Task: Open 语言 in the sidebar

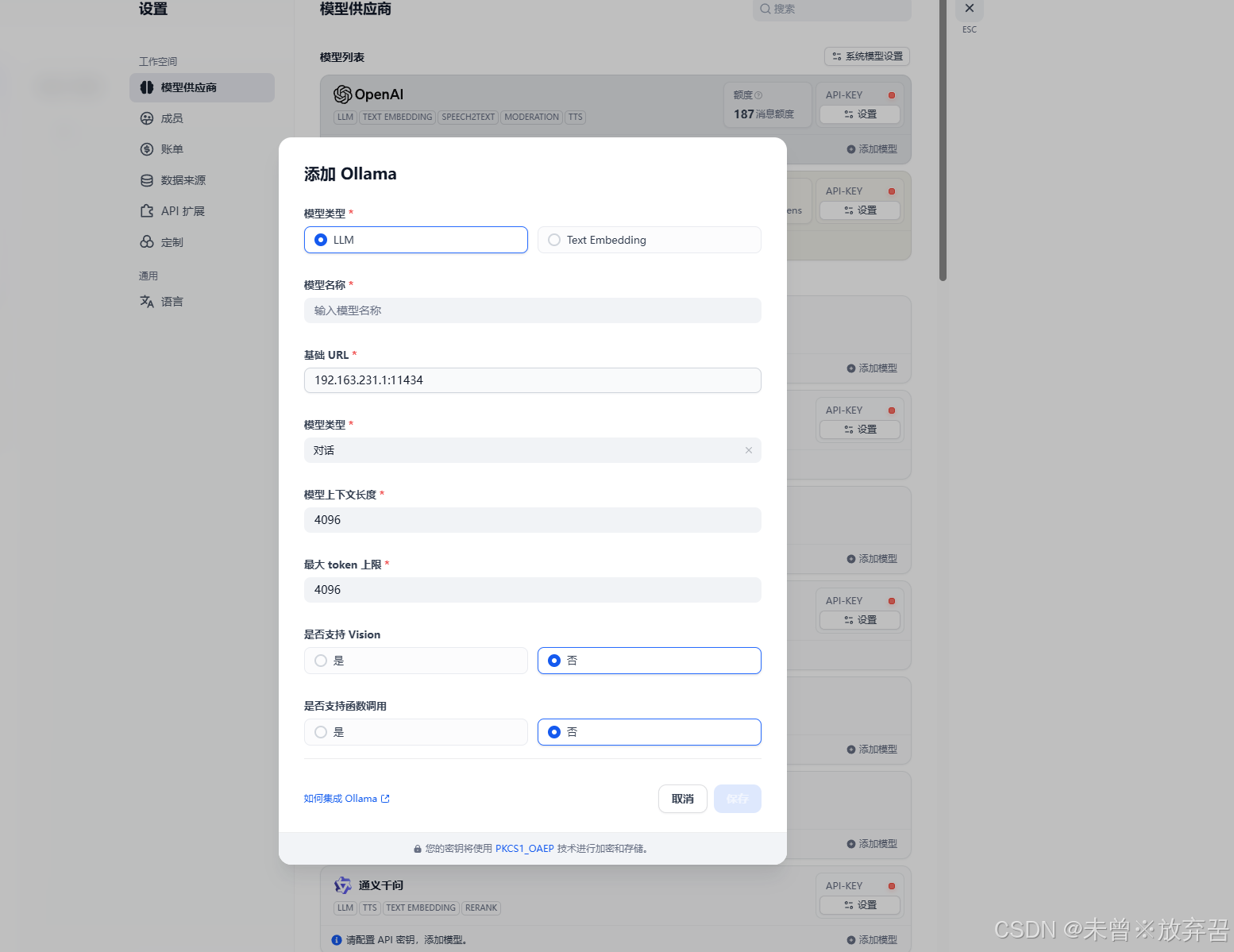Action: tap(202, 302)
